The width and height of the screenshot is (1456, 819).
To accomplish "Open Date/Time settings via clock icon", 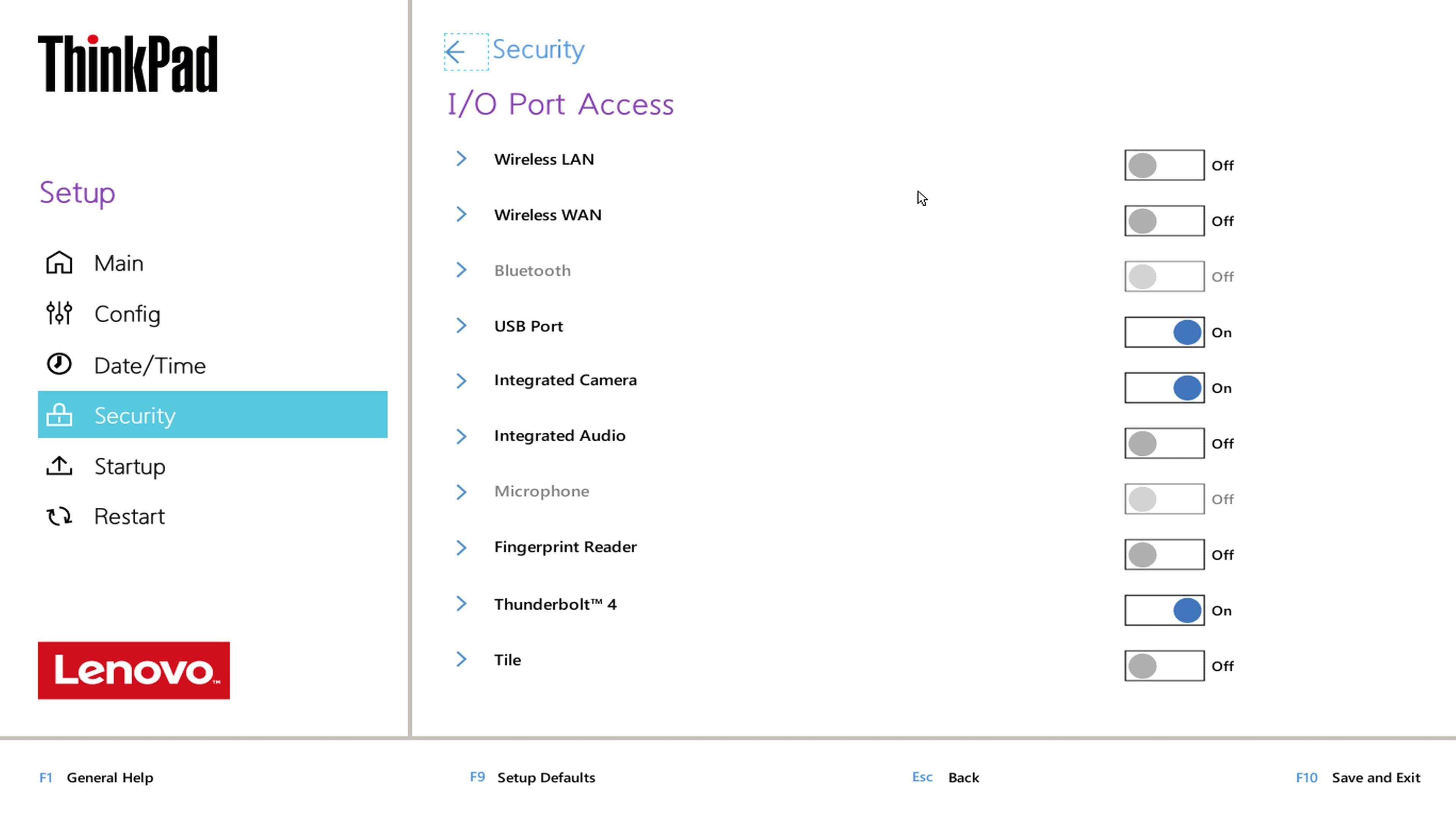I will (59, 364).
